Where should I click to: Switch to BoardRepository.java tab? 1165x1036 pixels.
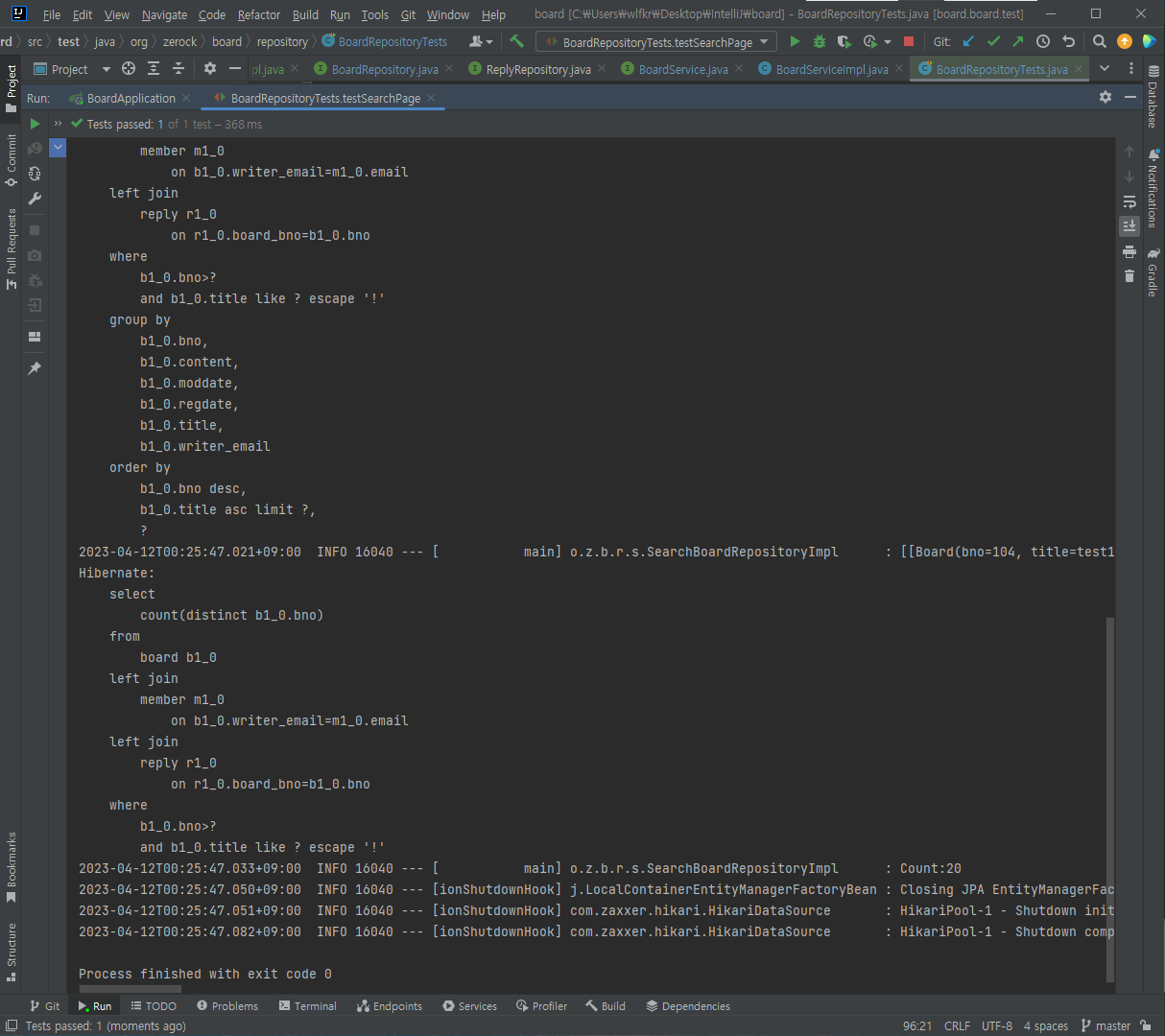click(385, 70)
